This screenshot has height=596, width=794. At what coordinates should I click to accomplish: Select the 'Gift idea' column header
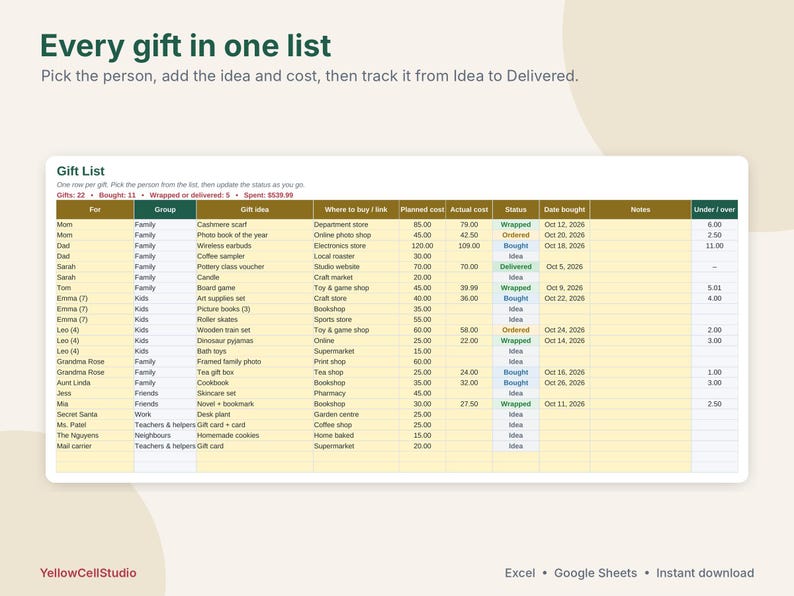tap(255, 210)
